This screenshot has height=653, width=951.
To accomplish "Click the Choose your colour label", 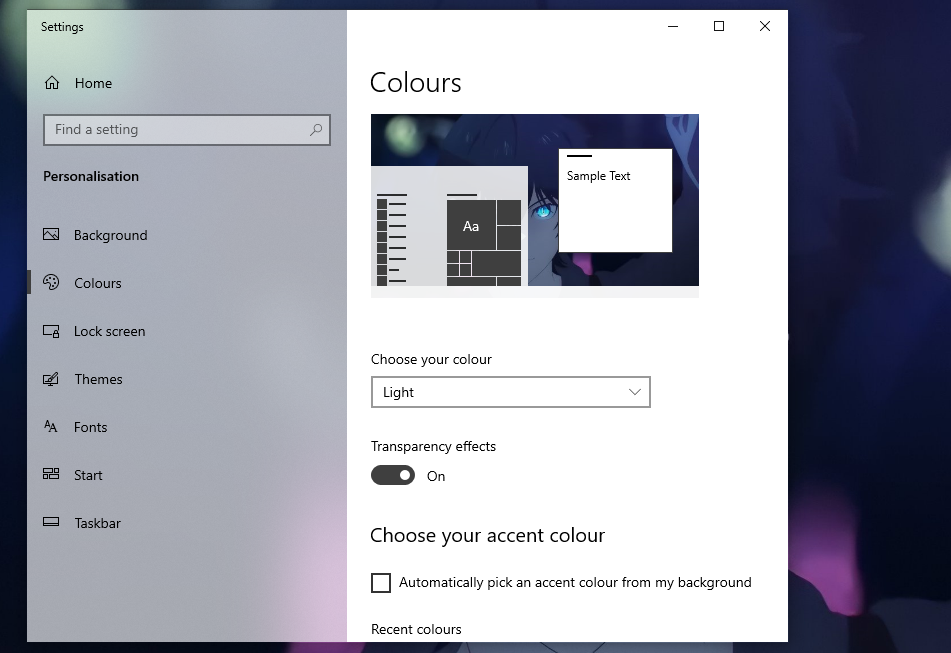I will pos(431,359).
